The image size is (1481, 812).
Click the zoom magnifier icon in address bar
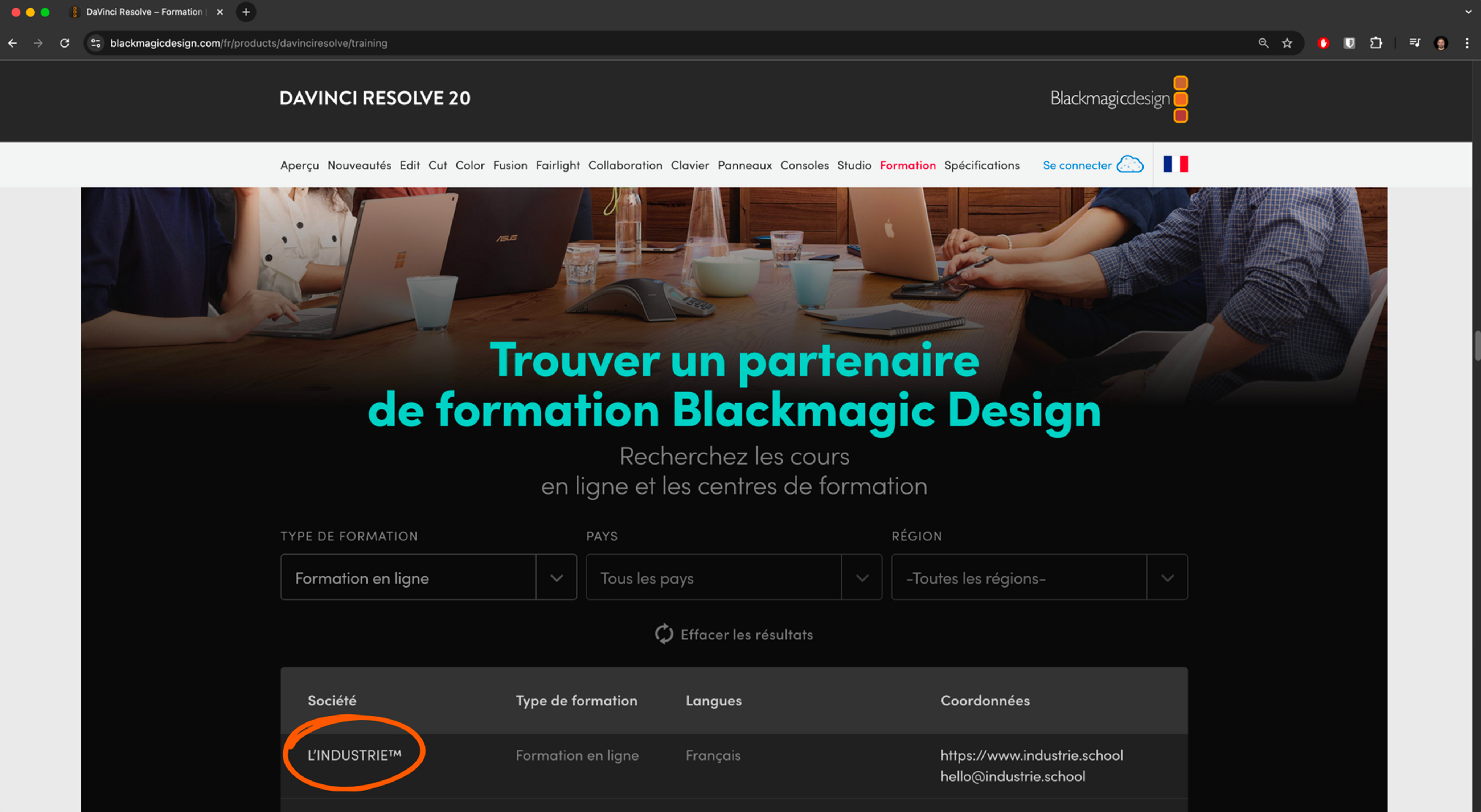click(x=1263, y=43)
